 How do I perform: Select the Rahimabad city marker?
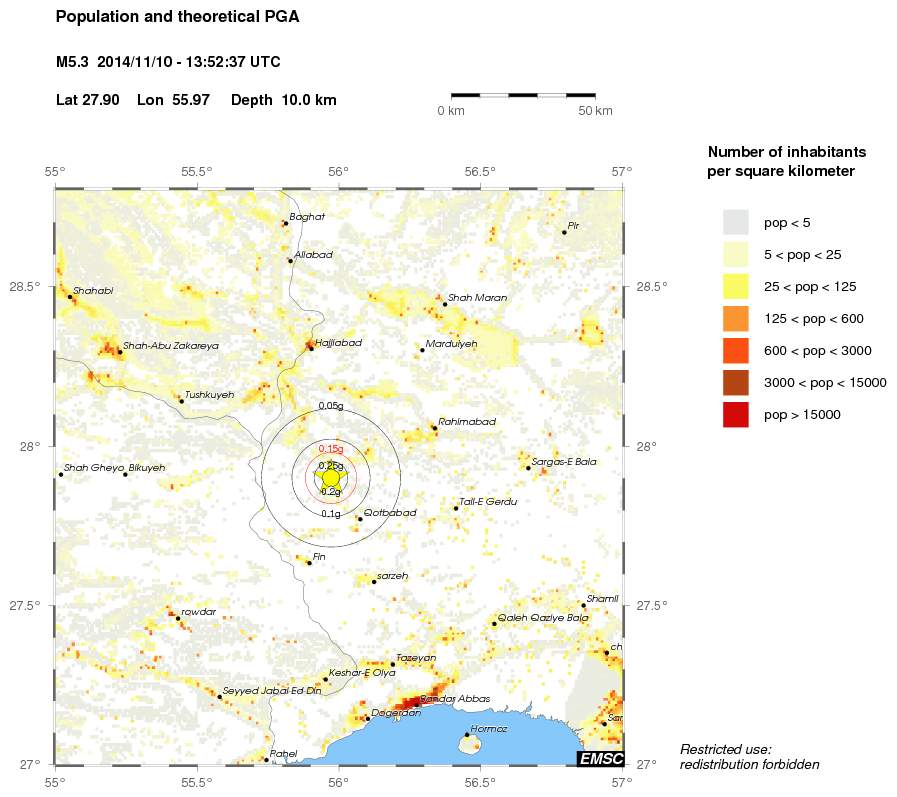pyautogui.click(x=434, y=428)
